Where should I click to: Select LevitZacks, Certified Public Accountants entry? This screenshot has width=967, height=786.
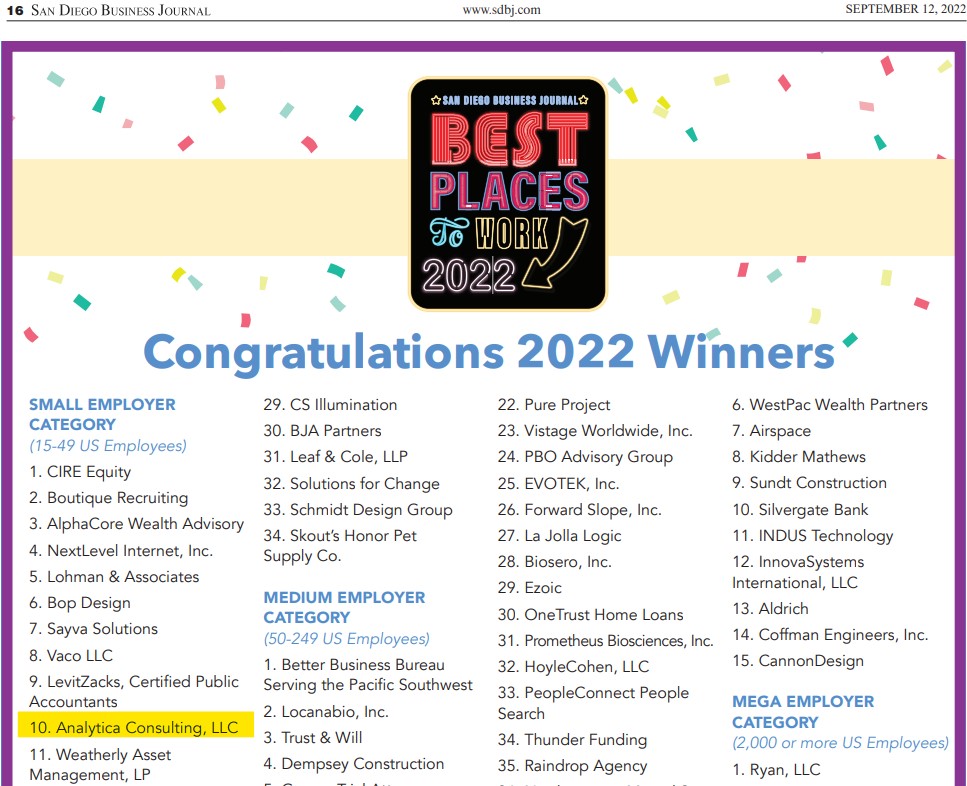tap(134, 692)
